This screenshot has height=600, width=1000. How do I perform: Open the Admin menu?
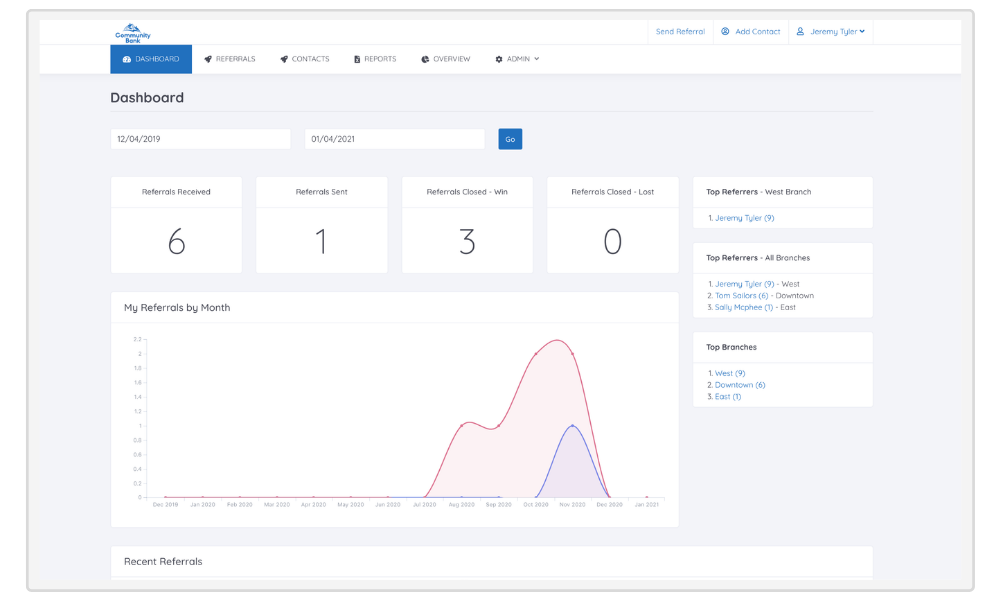[x=517, y=59]
